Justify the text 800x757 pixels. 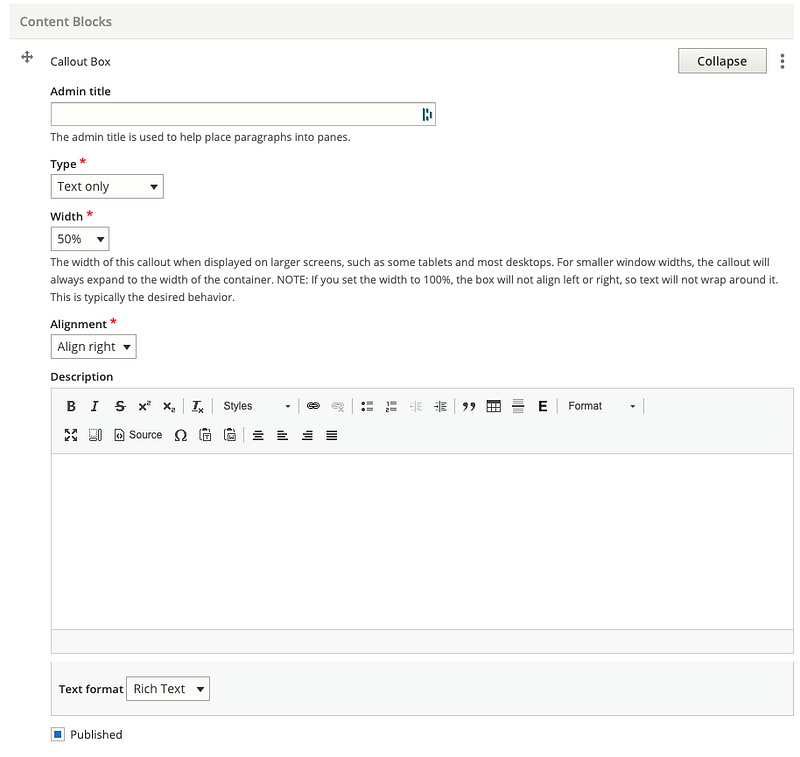332,435
